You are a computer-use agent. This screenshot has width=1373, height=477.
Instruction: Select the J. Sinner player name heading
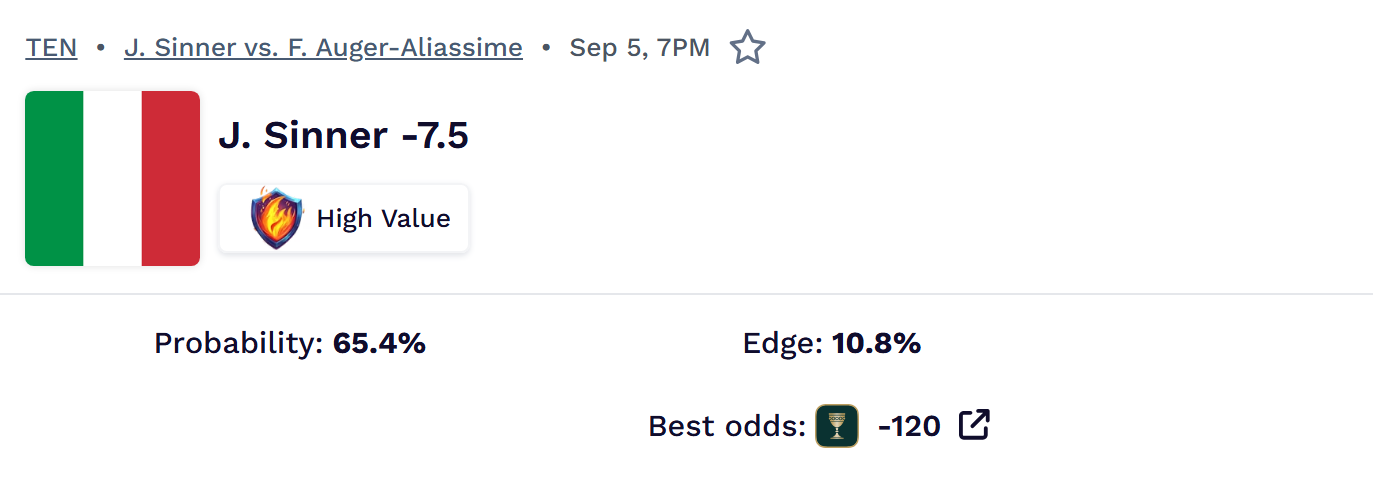303,136
